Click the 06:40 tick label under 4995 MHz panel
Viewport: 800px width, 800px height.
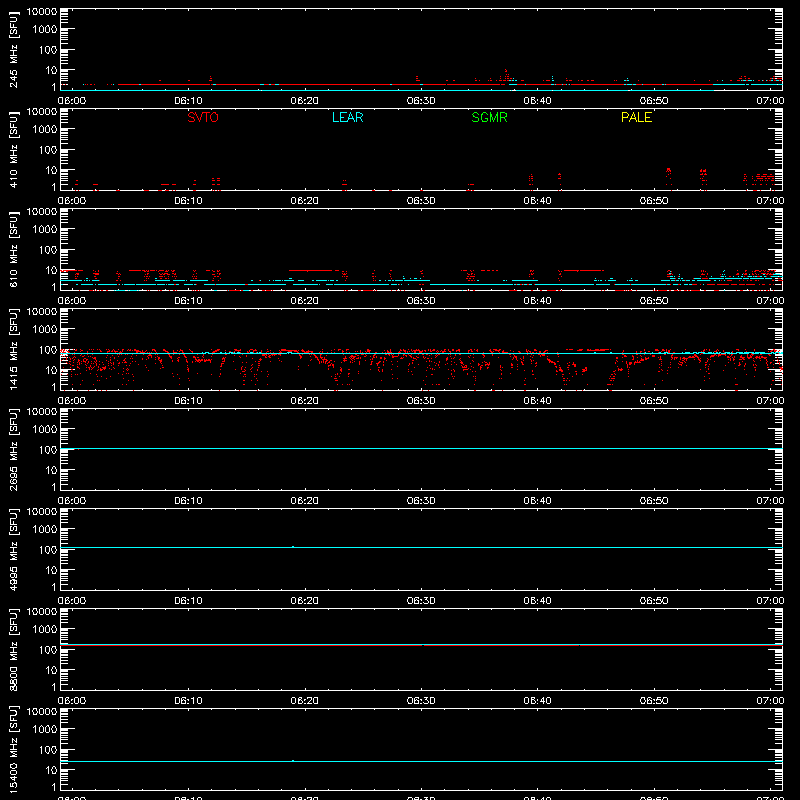(x=537, y=601)
